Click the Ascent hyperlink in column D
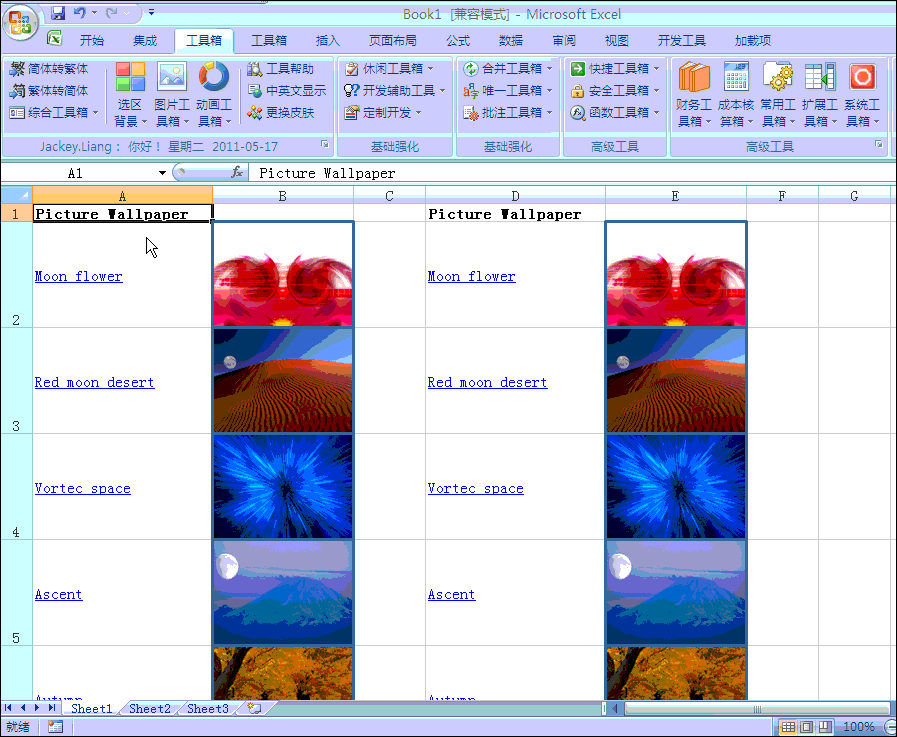The image size is (897, 737). point(451,595)
